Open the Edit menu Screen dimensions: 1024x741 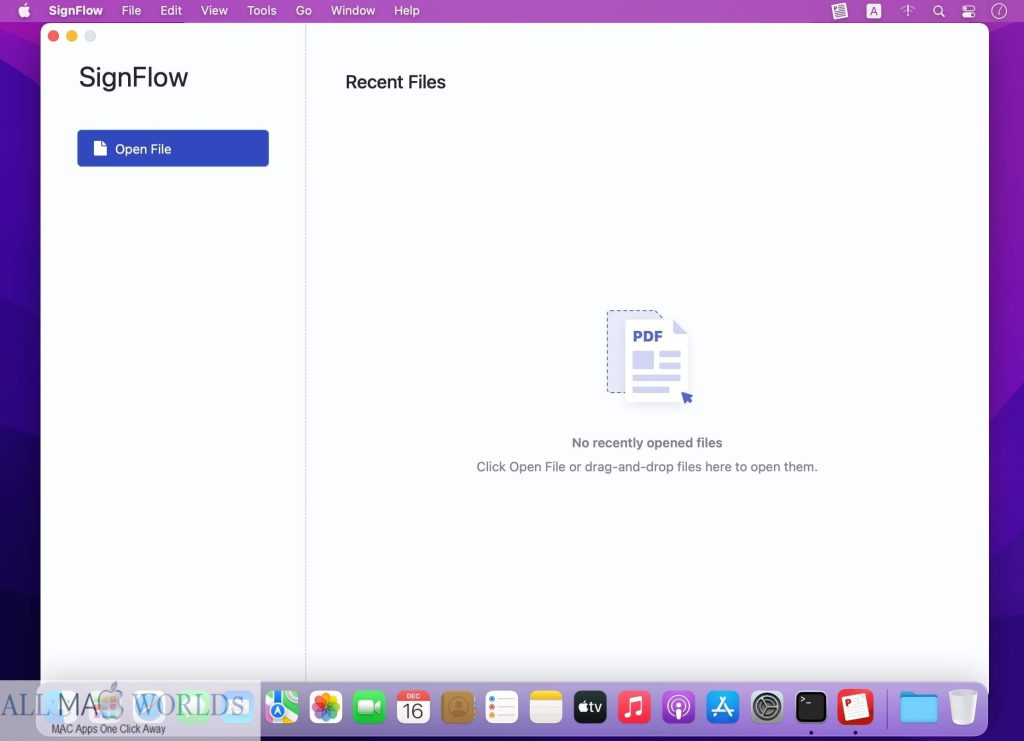pyautogui.click(x=171, y=10)
